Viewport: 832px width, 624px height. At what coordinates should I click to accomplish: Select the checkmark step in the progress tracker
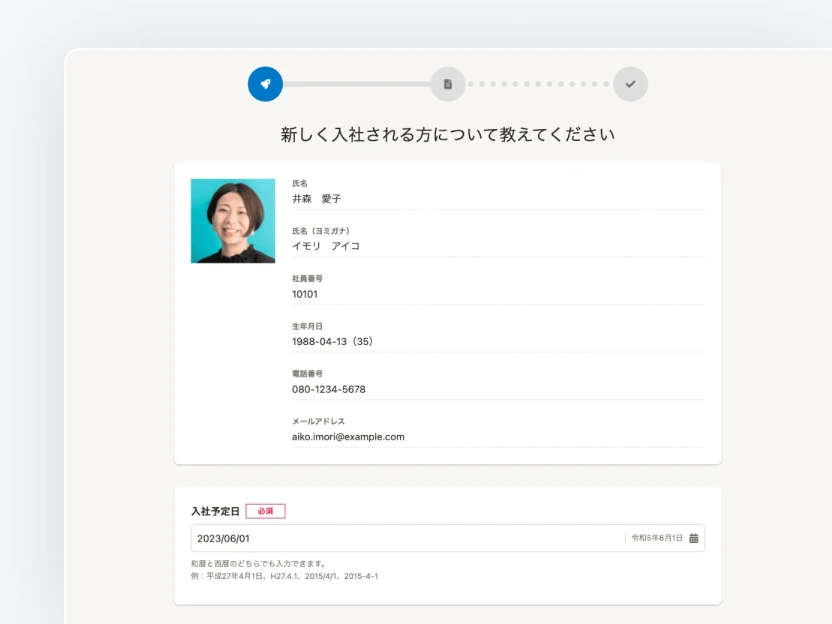point(630,84)
